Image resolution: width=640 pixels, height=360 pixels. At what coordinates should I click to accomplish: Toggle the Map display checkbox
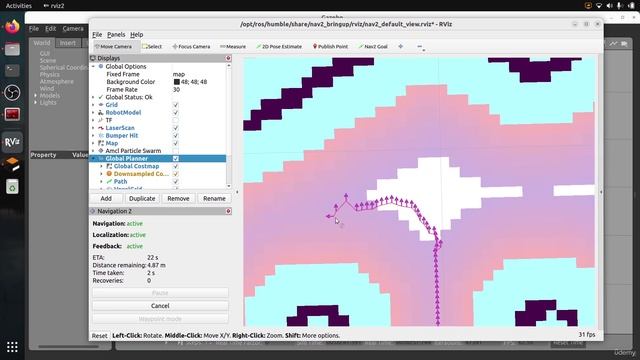point(176,143)
